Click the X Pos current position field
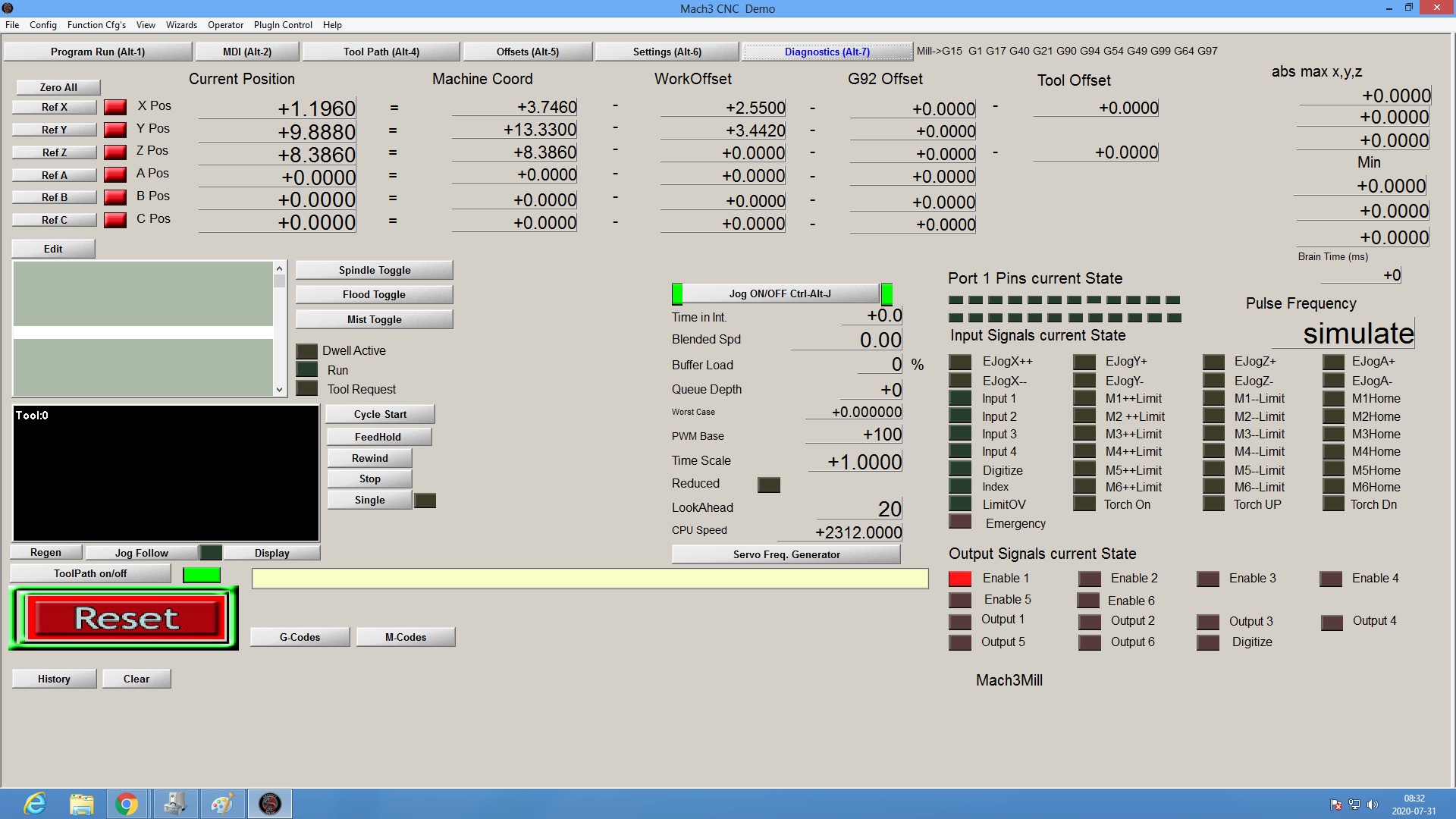1456x819 pixels. pyautogui.click(x=278, y=108)
